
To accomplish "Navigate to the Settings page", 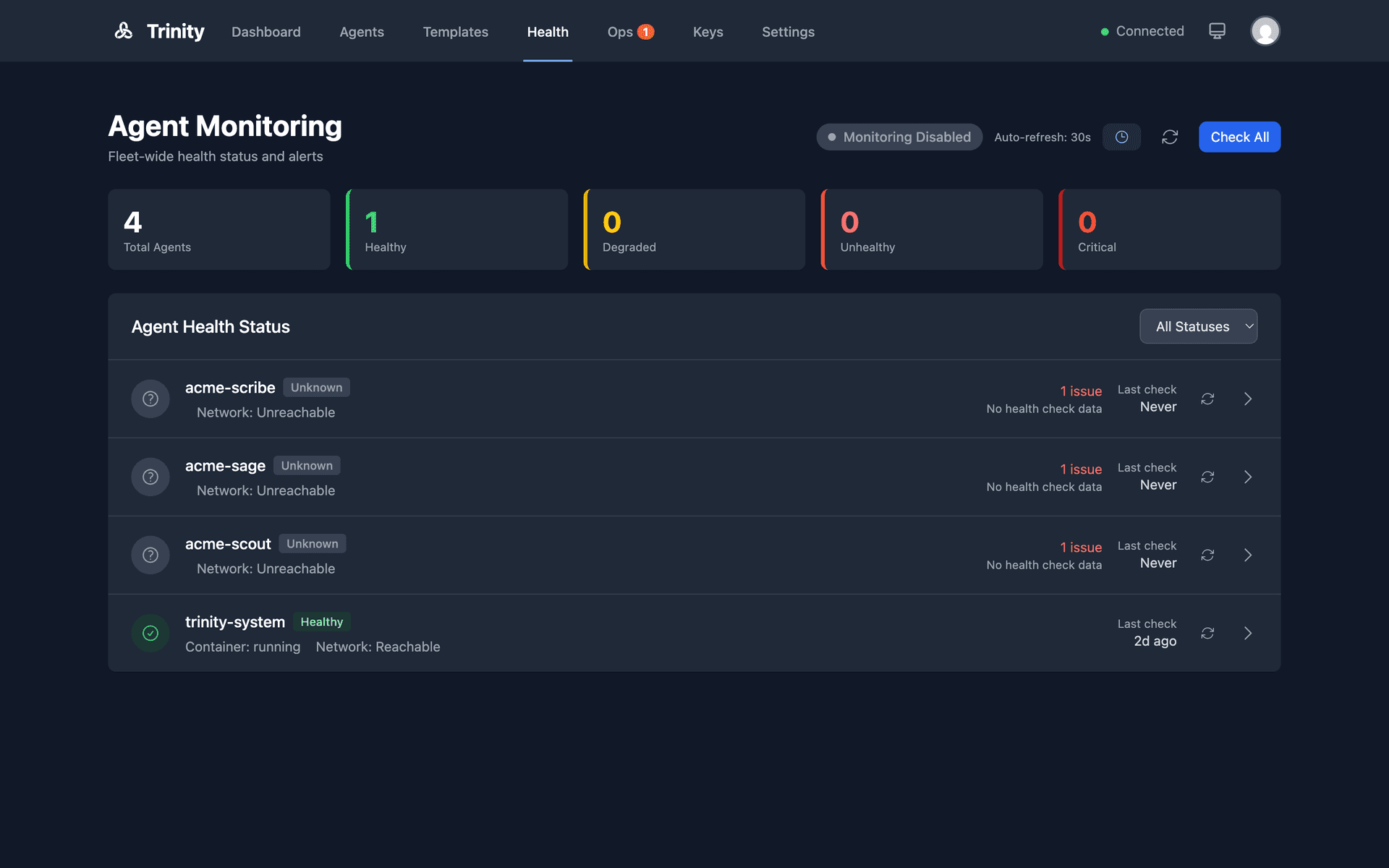I will coord(788,32).
